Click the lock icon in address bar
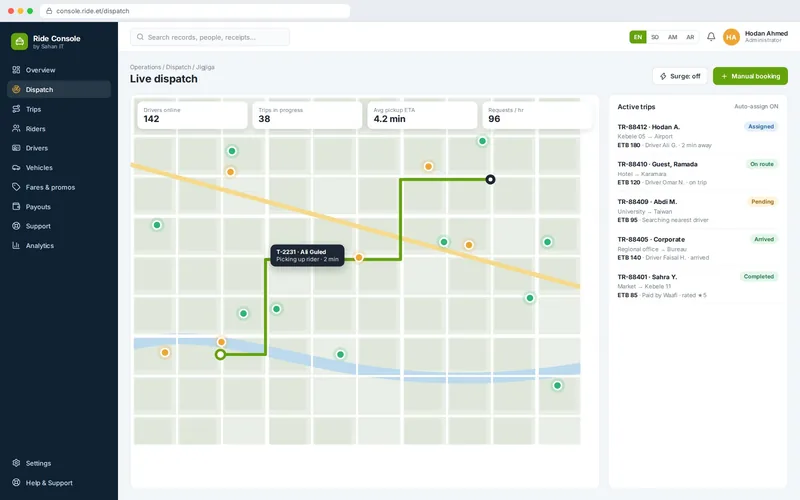The width and height of the screenshot is (800, 500). (x=49, y=11)
